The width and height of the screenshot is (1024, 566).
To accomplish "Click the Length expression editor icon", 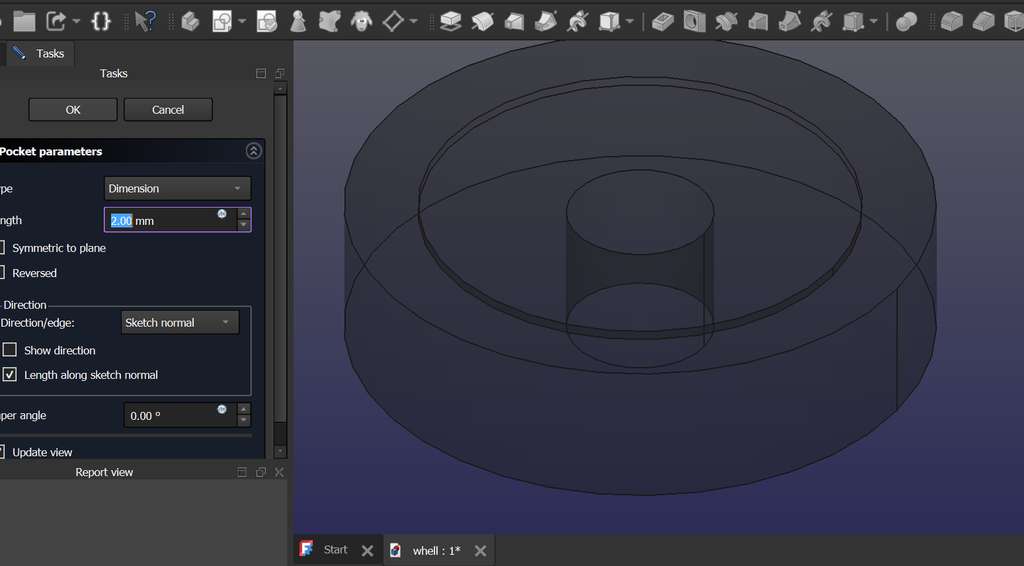I will click(221, 213).
